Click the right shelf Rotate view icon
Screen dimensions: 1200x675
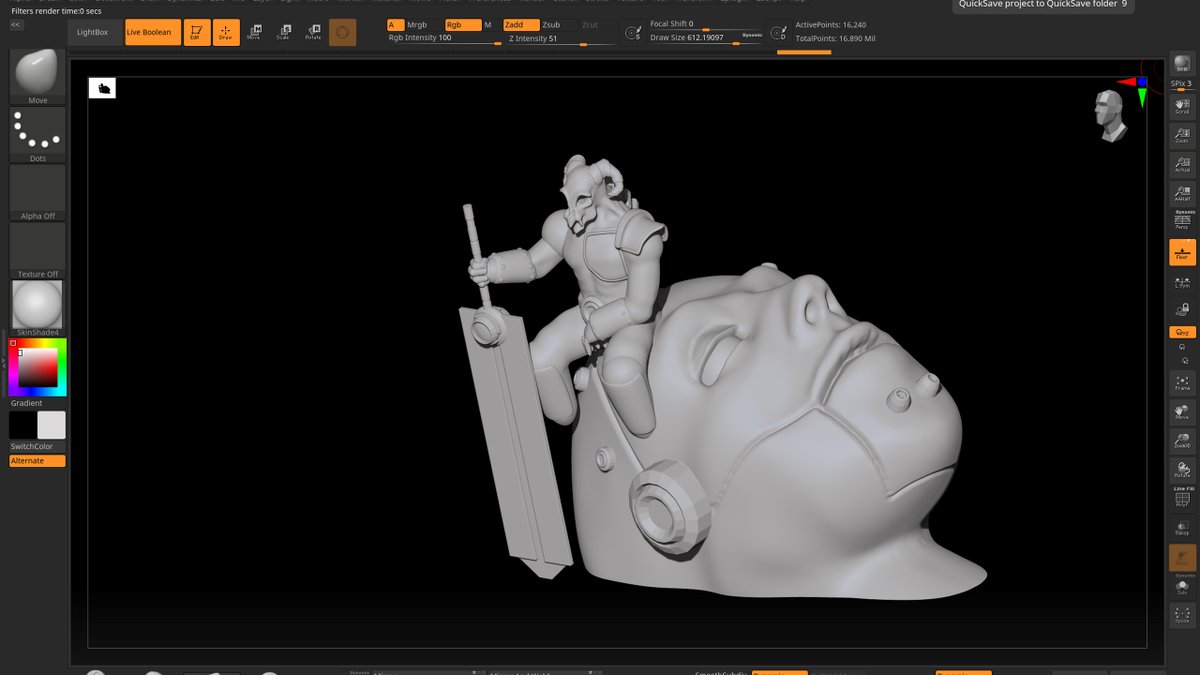pyautogui.click(x=1182, y=469)
